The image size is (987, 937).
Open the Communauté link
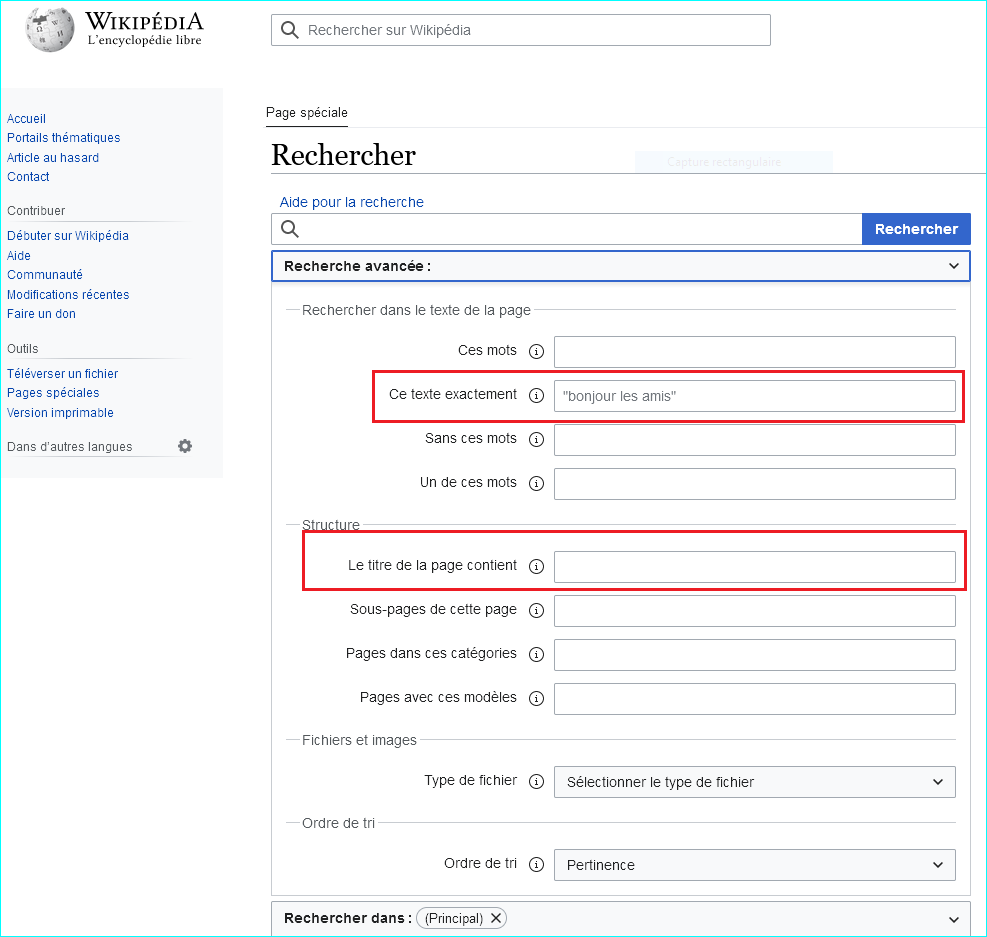(x=45, y=275)
